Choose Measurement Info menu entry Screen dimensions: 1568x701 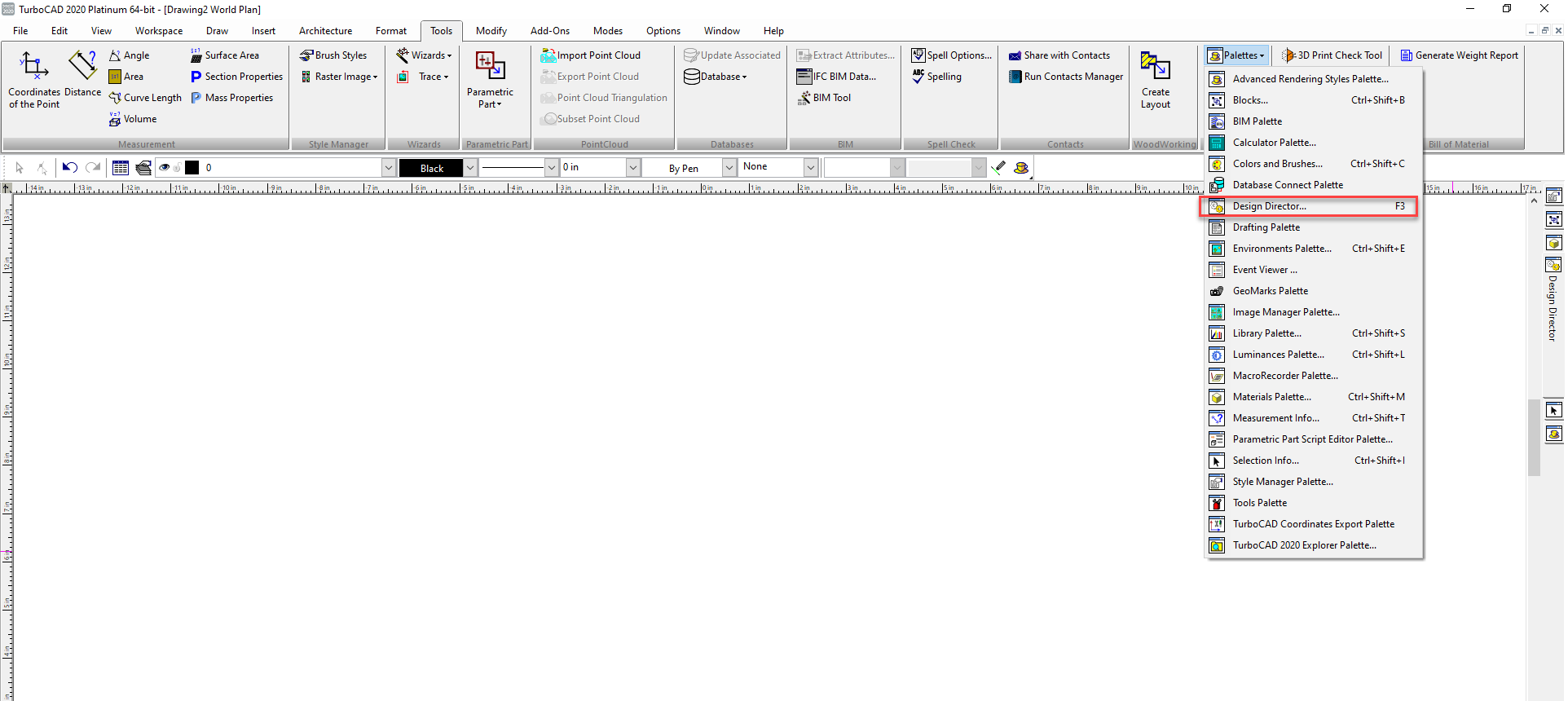[x=1314, y=418]
